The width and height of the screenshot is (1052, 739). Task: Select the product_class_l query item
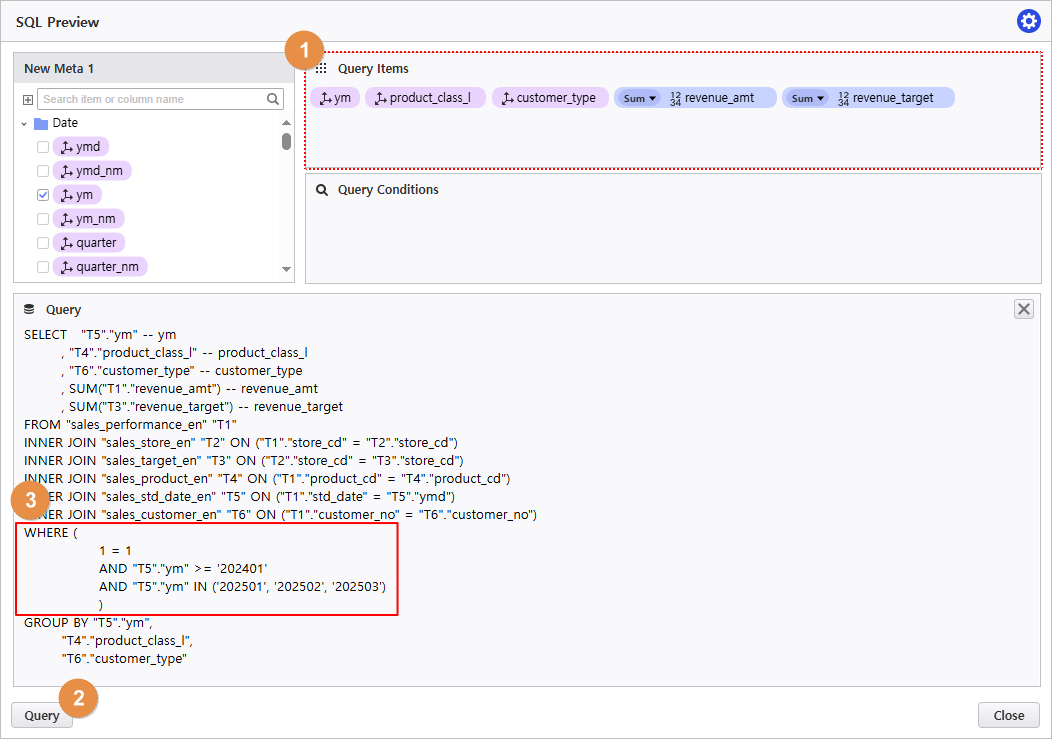pos(425,98)
